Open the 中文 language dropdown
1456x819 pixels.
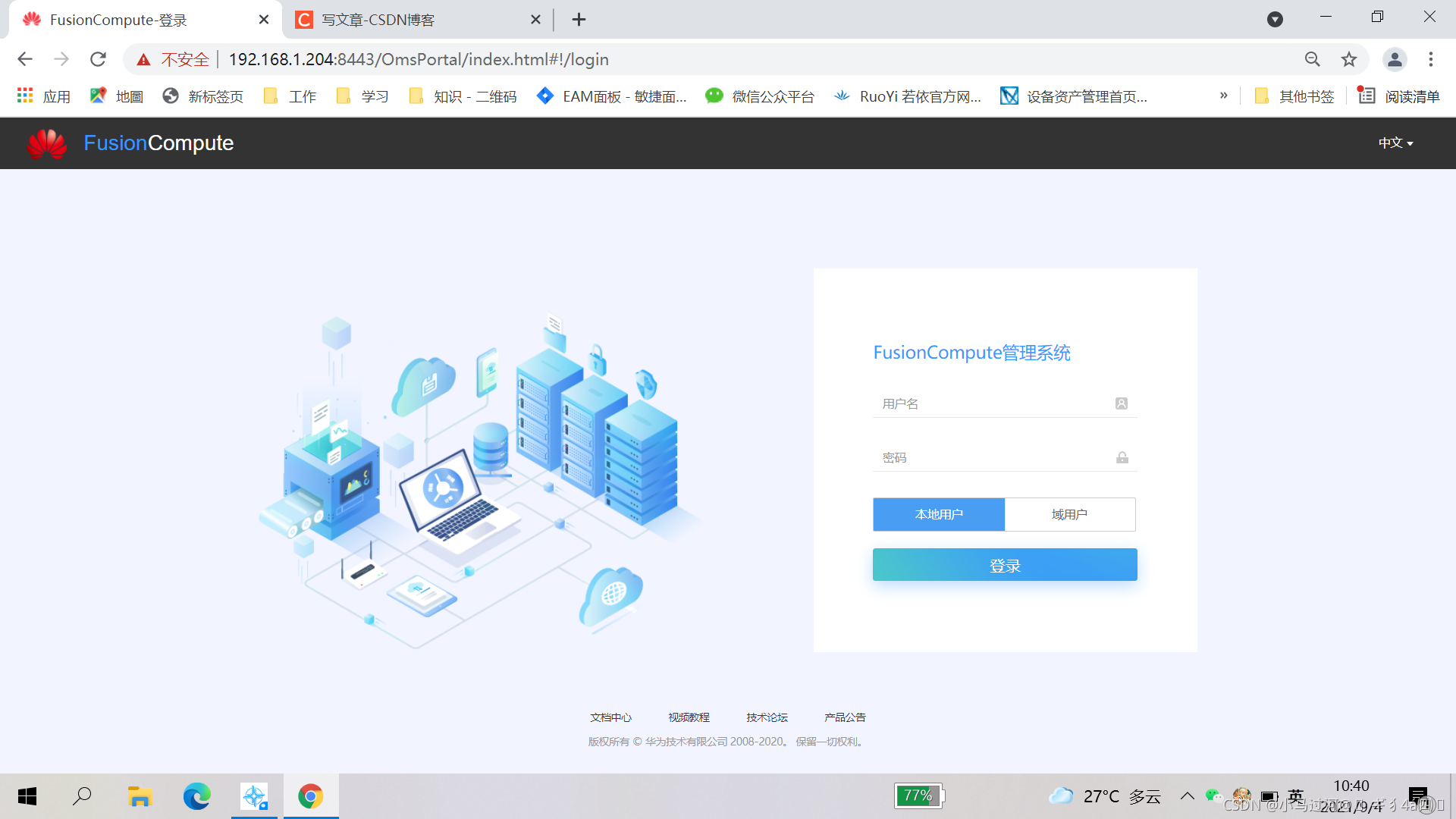click(x=1395, y=143)
